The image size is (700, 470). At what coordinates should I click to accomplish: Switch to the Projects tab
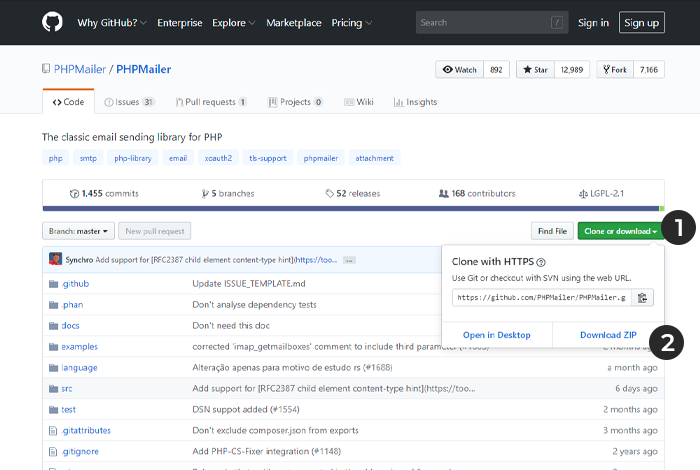click(295, 102)
